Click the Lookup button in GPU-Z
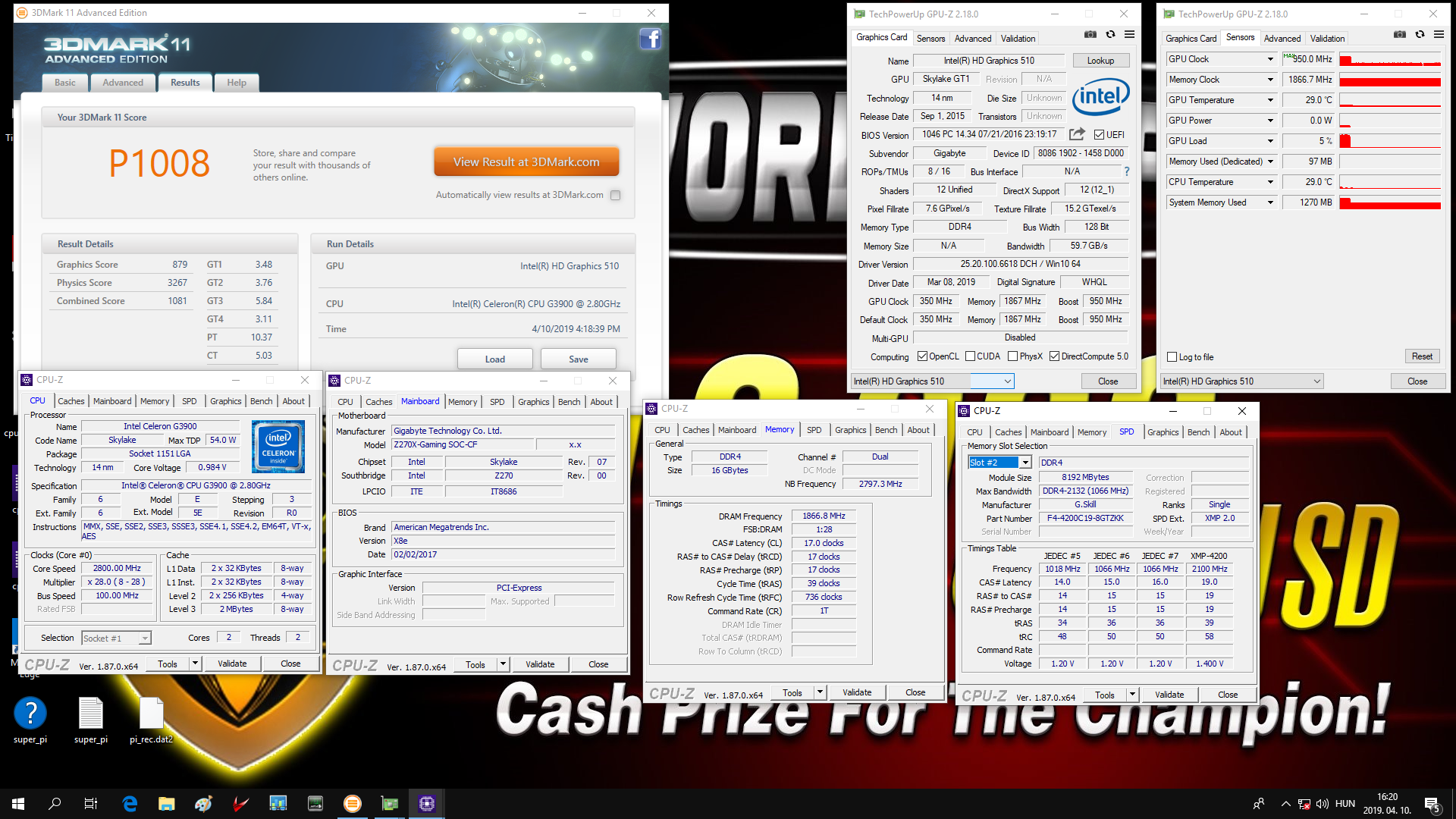Viewport: 1456px width, 819px height. pyautogui.click(x=1100, y=61)
